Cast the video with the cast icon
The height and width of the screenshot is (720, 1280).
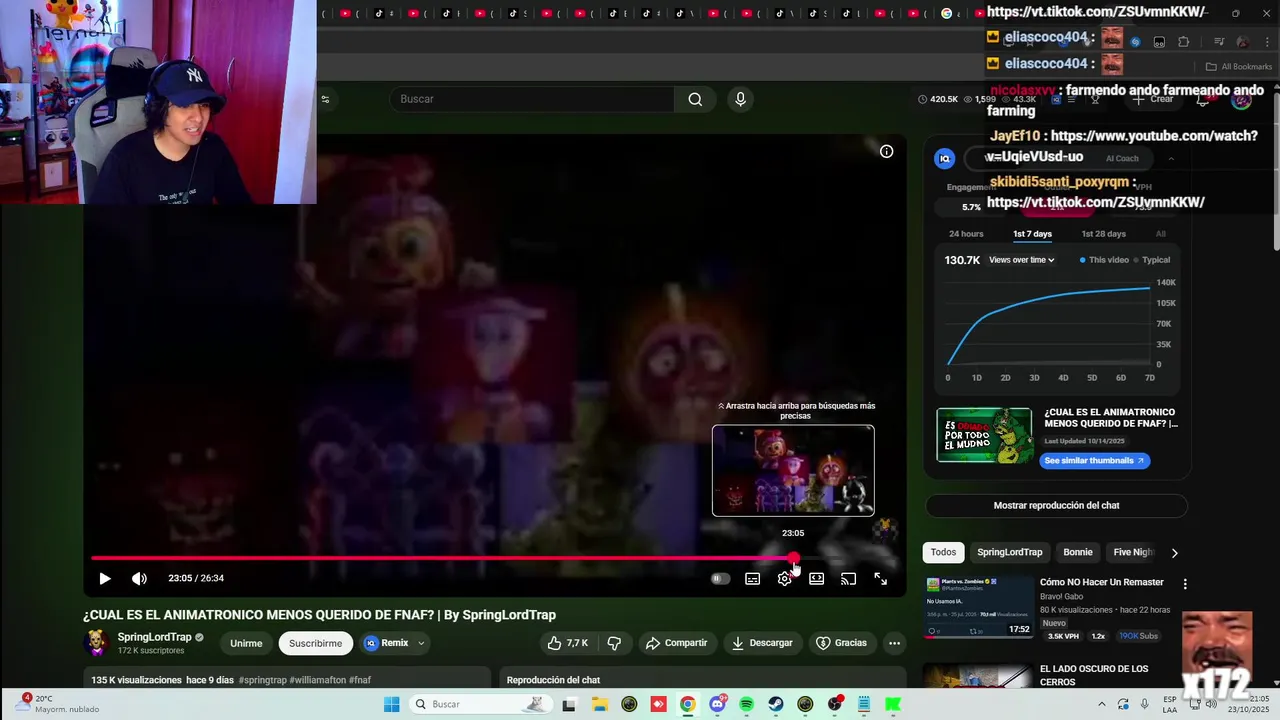pyautogui.click(x=849, y=579)
